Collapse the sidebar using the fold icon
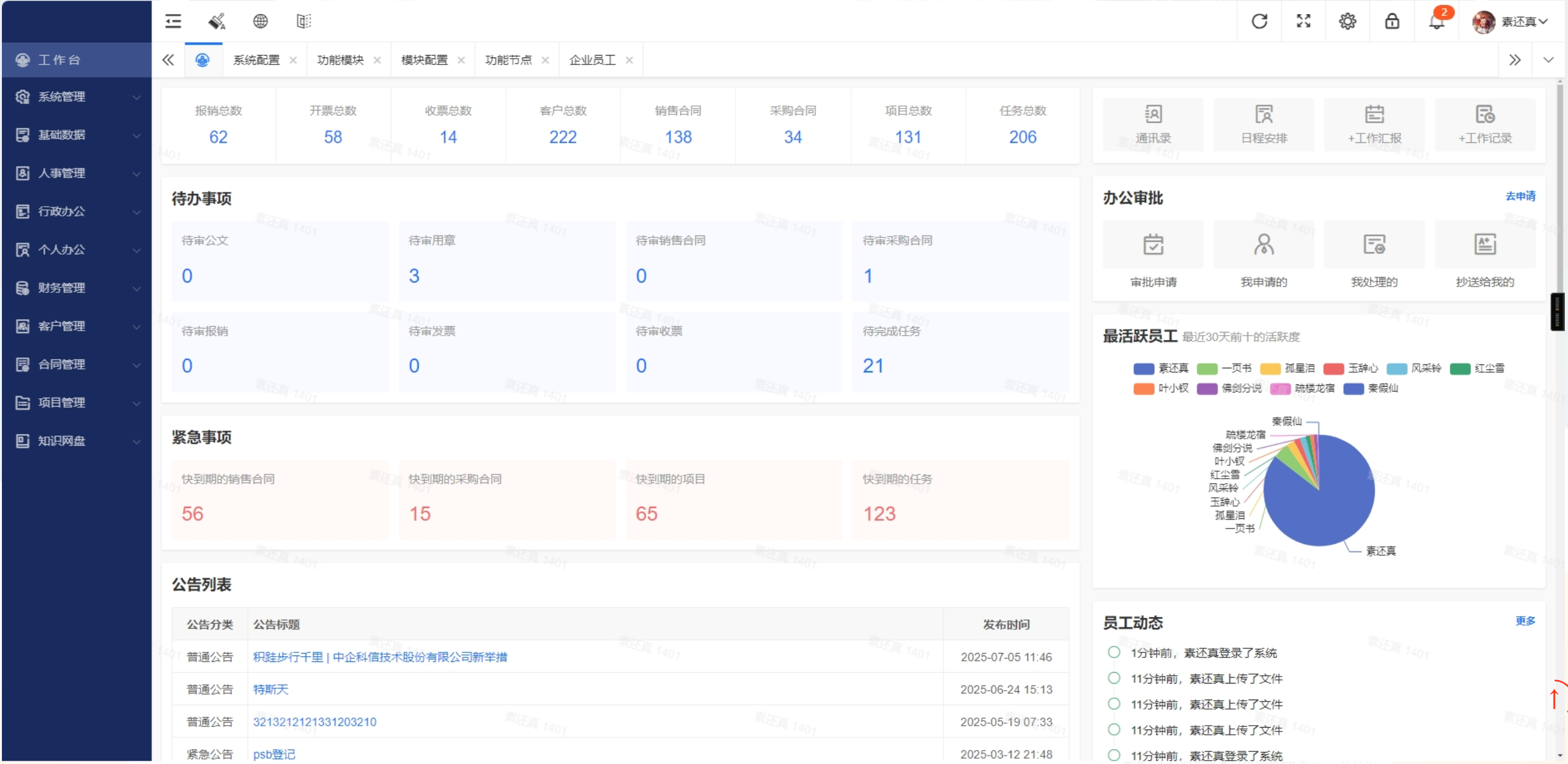The image size is (1568, 764). 172,21
